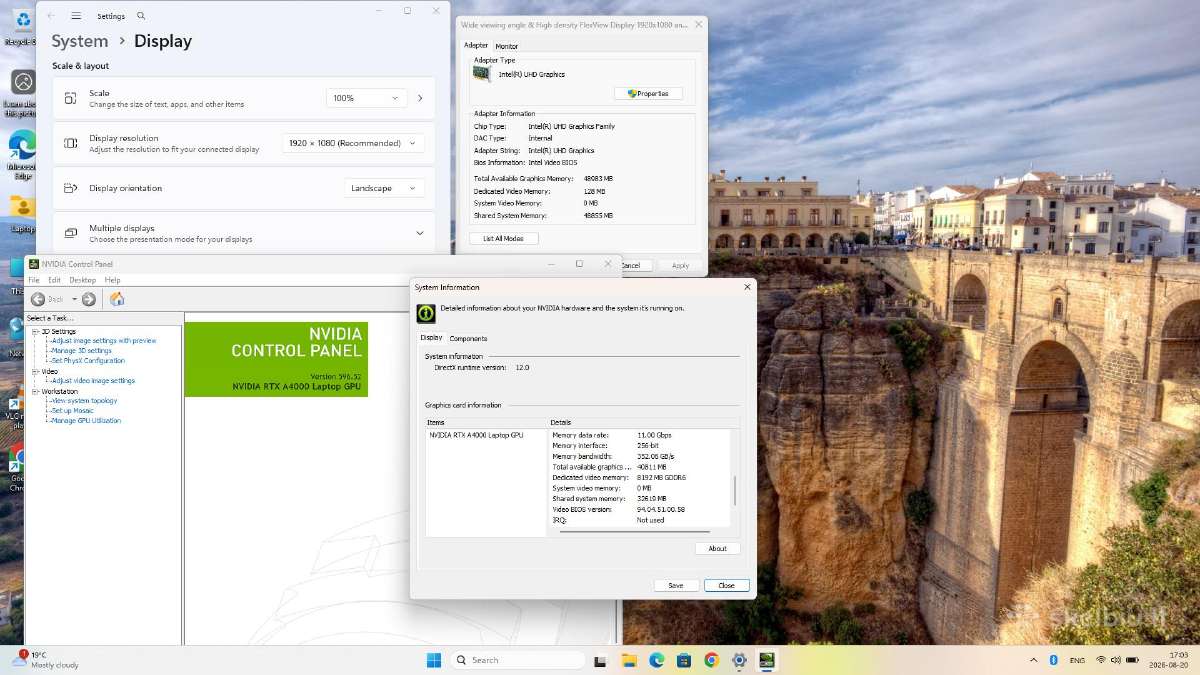This screenshot has height=675, width=1200.
Task: Open the Desktop menu in NVIDIA Control Panel
Action: 83,280
